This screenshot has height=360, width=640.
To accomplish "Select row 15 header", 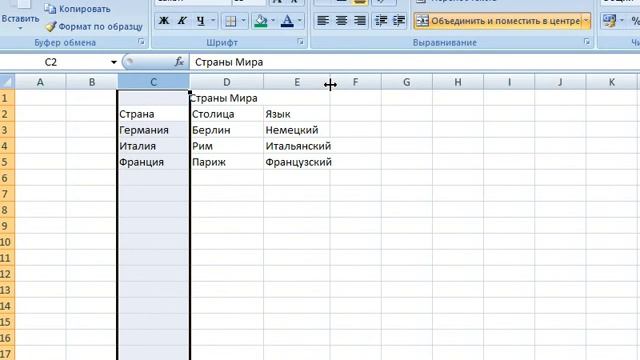I will click(7, 322).
